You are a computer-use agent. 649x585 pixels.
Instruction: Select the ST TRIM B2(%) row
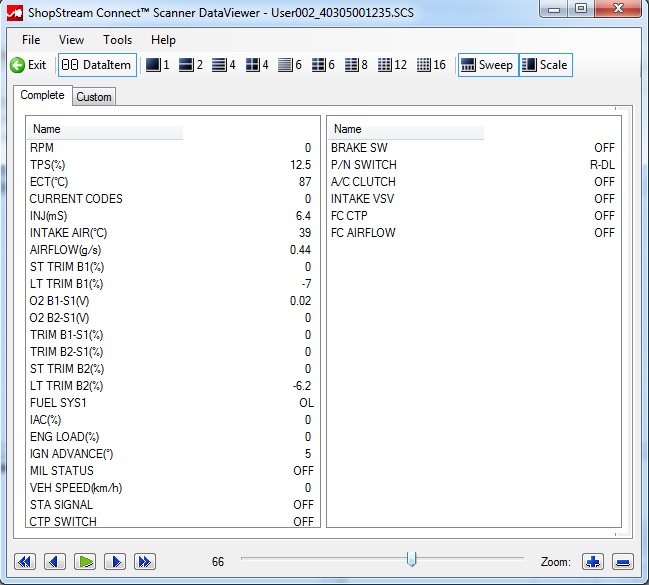click(173, 368)
